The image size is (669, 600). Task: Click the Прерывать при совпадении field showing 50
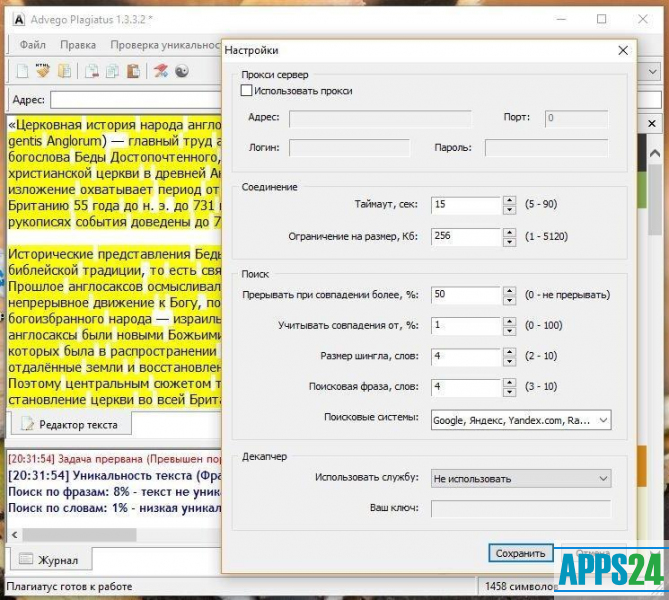pos(465,295)
